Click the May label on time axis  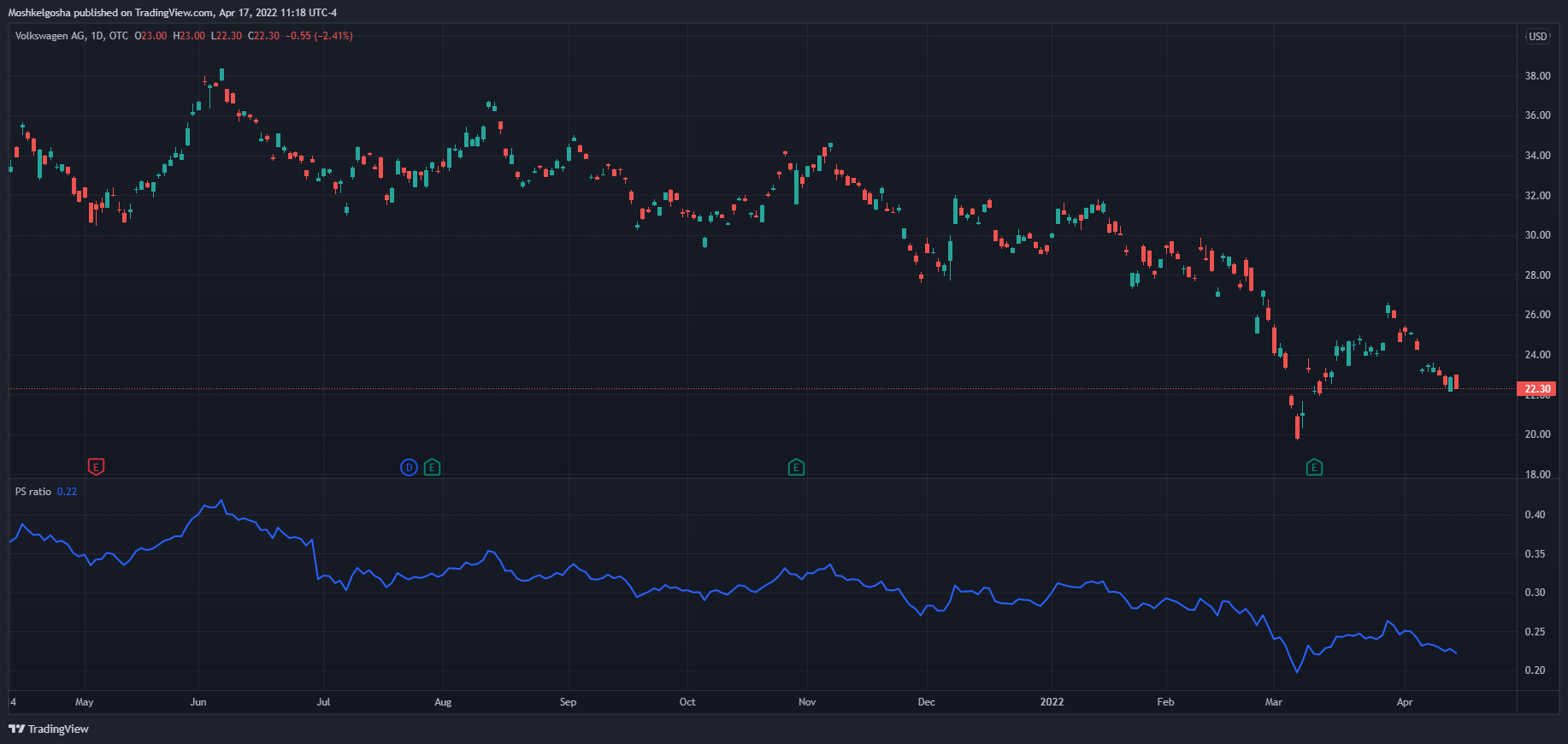85,702
